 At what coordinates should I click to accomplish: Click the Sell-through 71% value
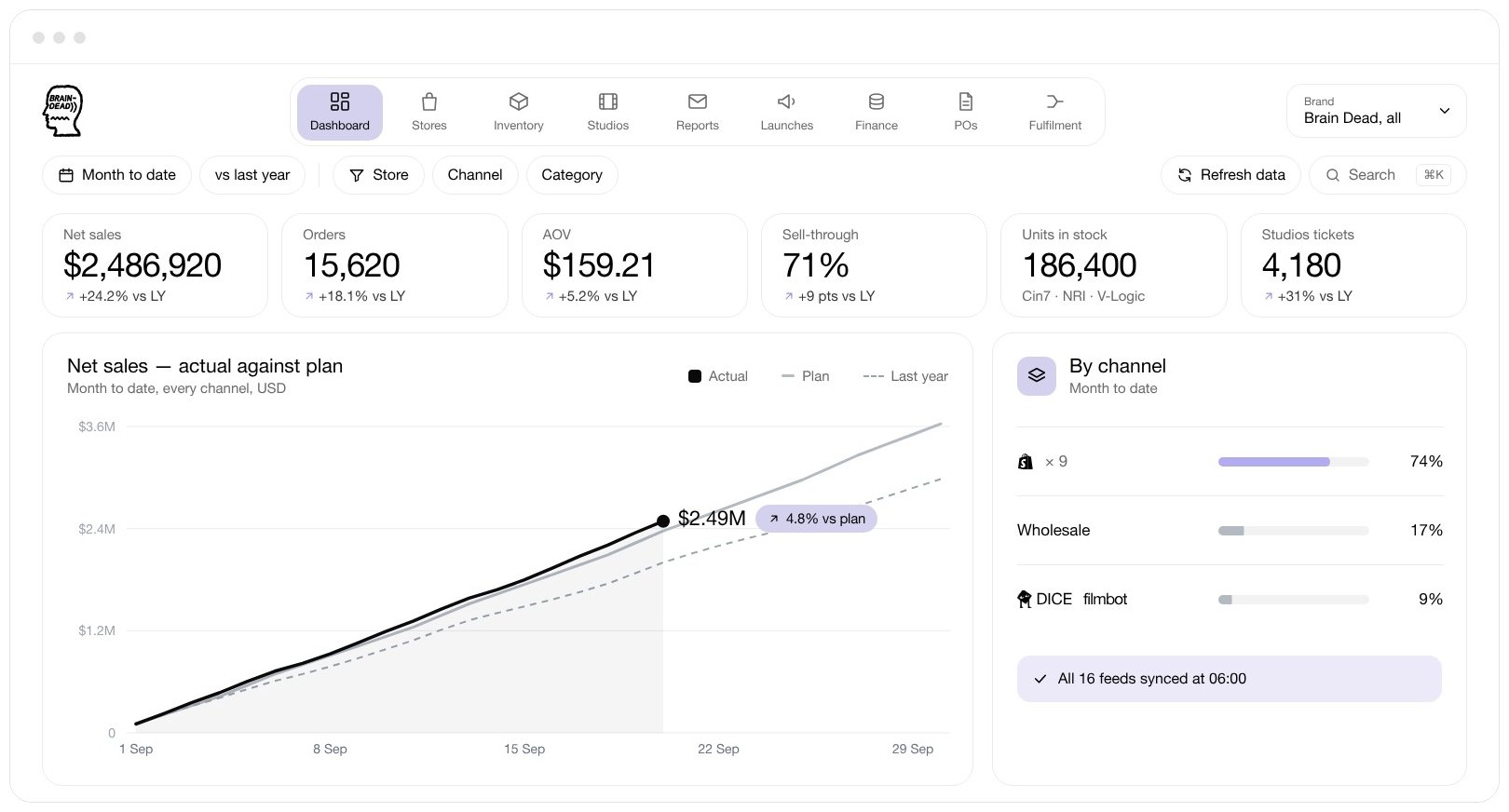click(x=816, y=265)
